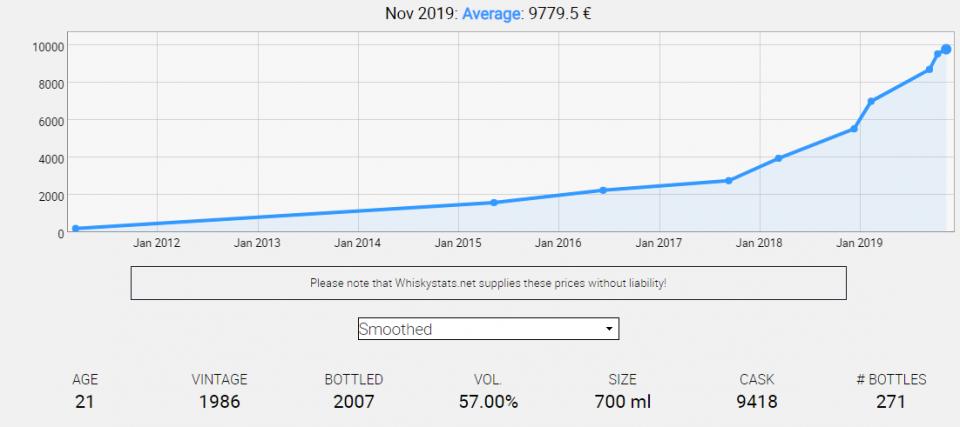Select the data point just before Jan 2019
The width and height of the screenshot is (960, 427).
pos(854,128)
